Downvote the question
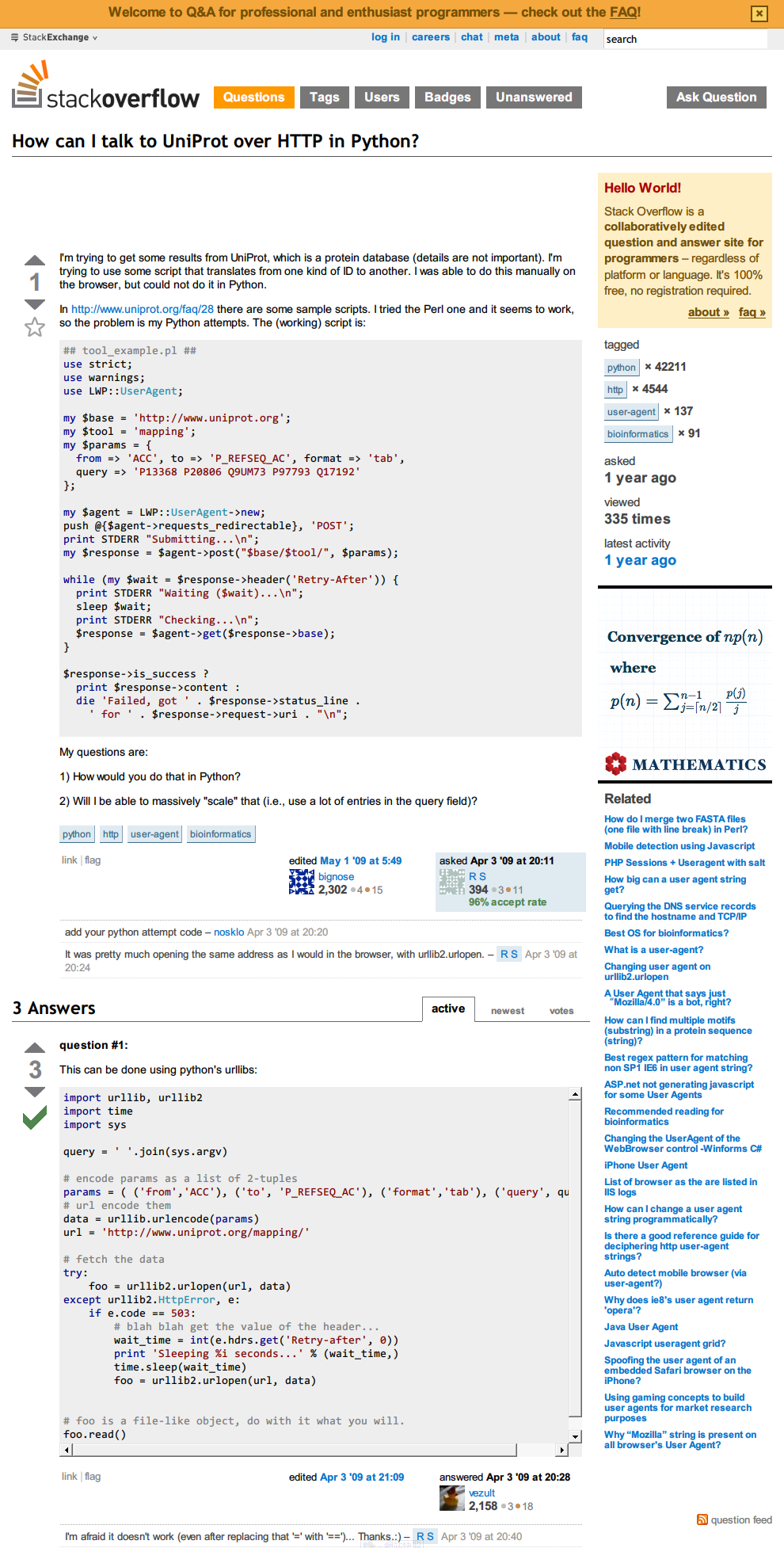The width and height of the screenshot is (784, 1548). [x=35, y=305]
